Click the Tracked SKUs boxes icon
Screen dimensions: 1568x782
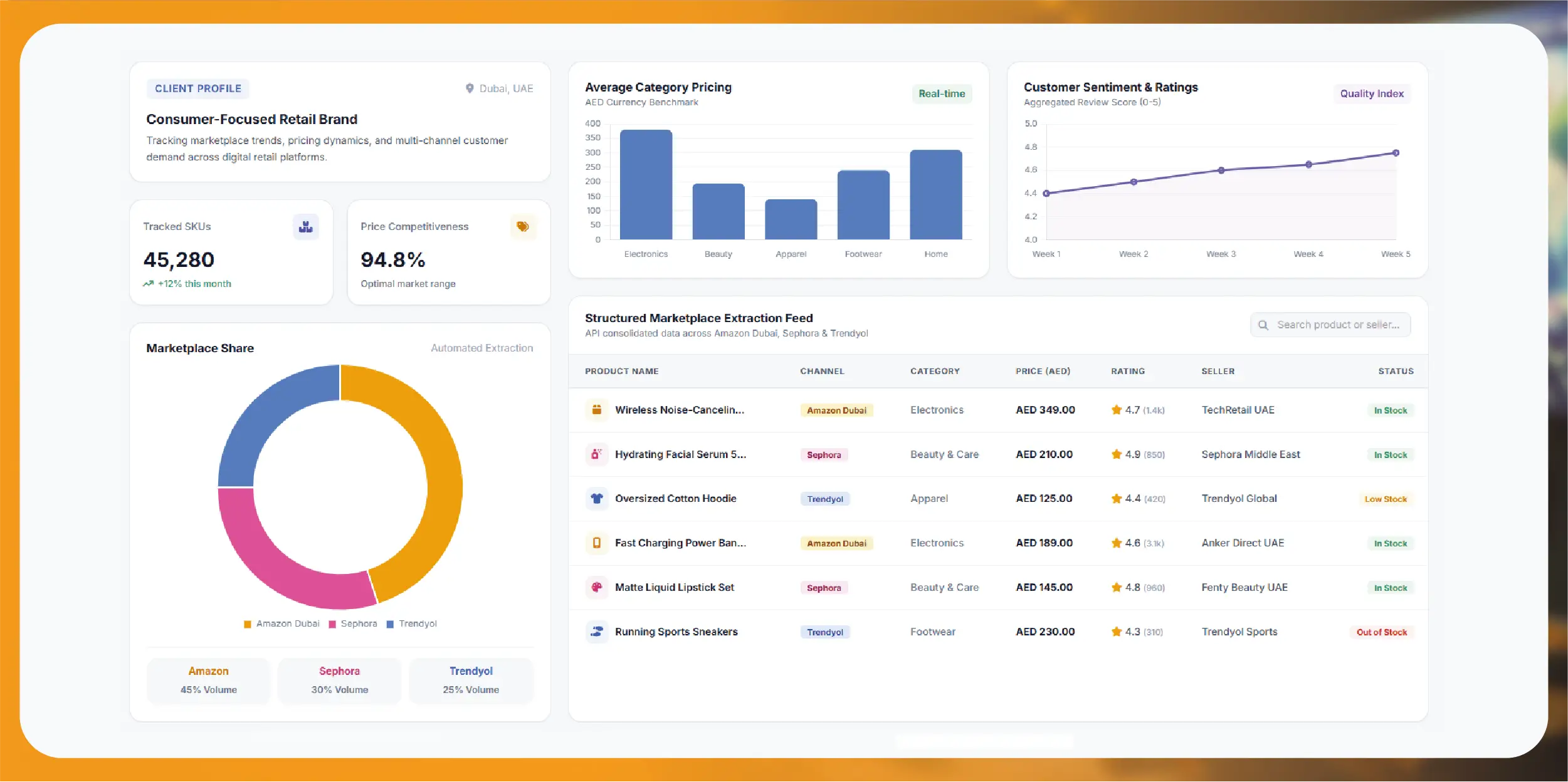click(306, 227)
